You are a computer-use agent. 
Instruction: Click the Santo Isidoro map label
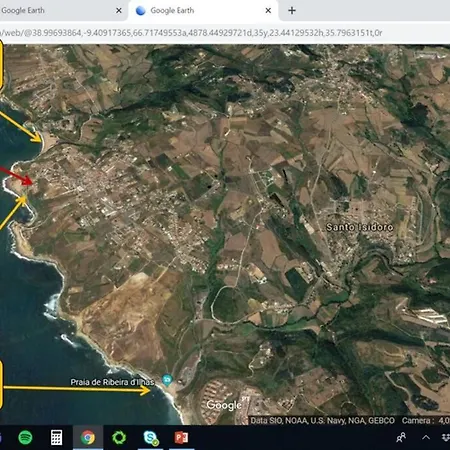pyautogui.click(x=359, y=227)
